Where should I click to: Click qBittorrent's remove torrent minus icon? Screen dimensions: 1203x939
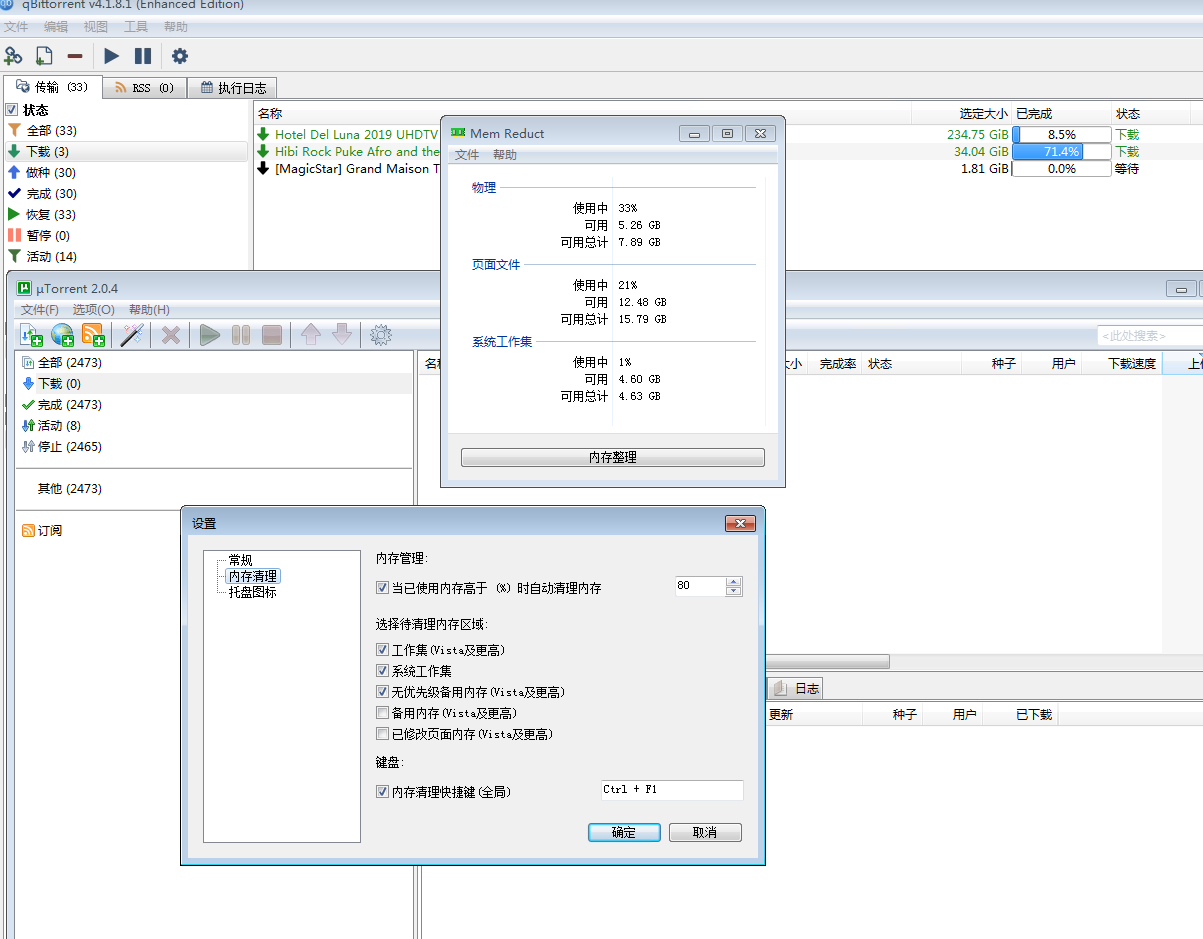pyautogui.click(x=75, y=56)
